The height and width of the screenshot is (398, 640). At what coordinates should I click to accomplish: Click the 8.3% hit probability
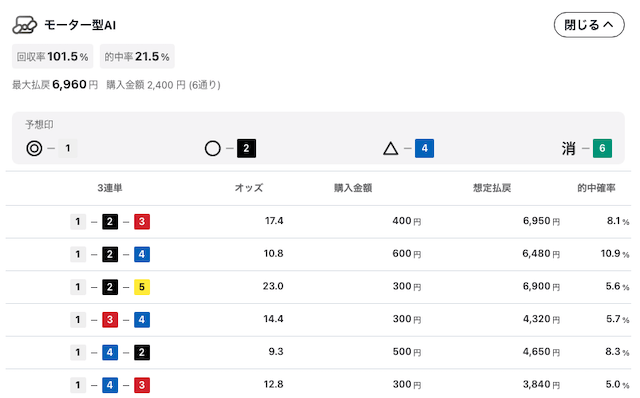click(x=618, y=351)
